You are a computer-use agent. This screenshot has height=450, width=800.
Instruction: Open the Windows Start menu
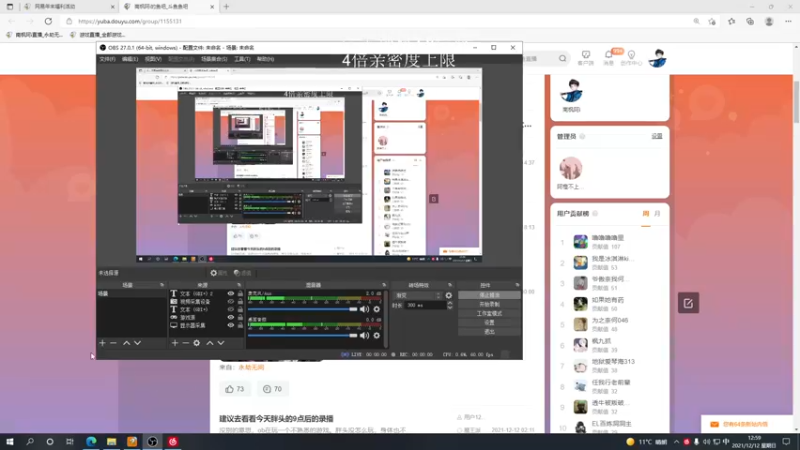click(x=10, y=441)
